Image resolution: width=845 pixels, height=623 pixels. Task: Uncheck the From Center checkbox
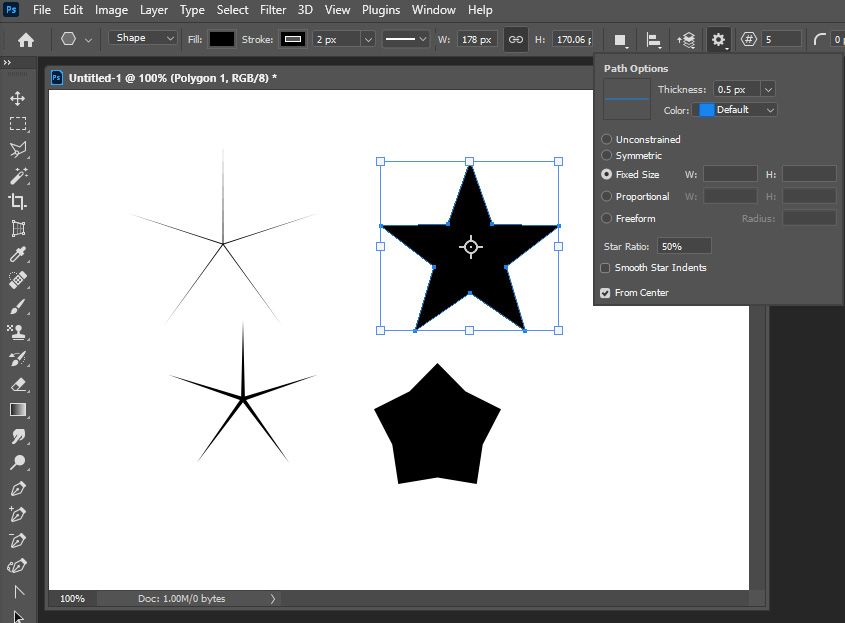tap(605, 293)
